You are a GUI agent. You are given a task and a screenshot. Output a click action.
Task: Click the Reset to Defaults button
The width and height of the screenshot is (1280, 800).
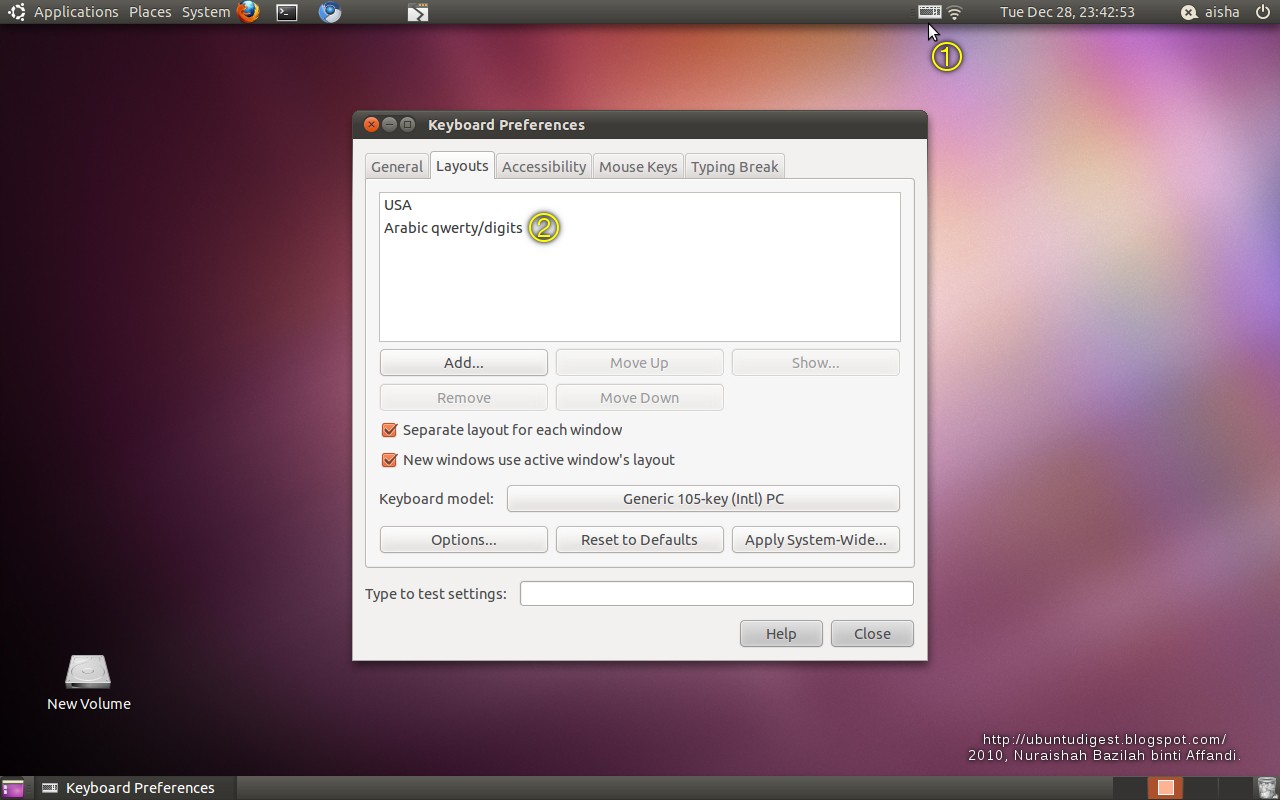[x=639, y=539]
